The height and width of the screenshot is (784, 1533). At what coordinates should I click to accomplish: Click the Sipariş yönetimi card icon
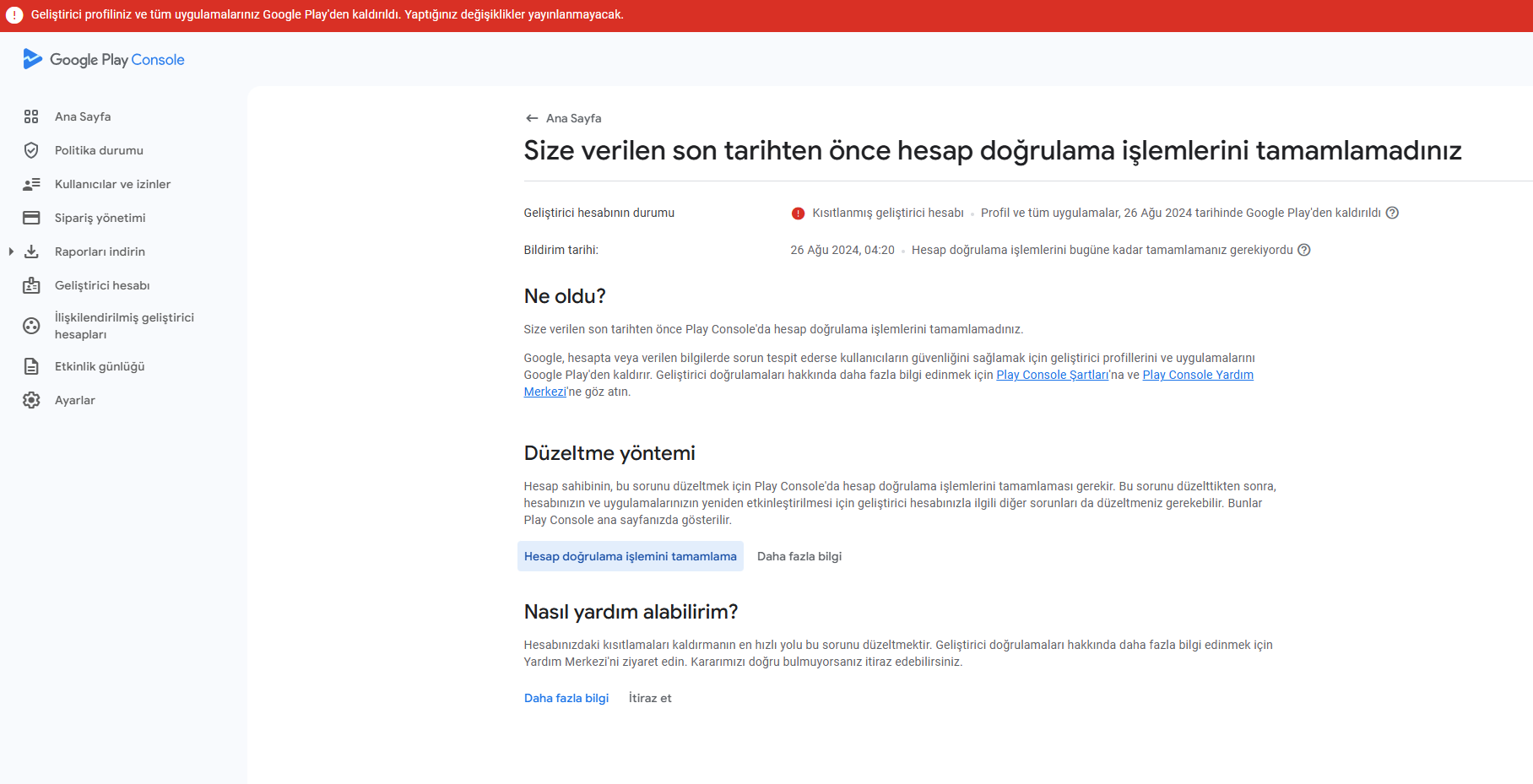pos(31,218)
